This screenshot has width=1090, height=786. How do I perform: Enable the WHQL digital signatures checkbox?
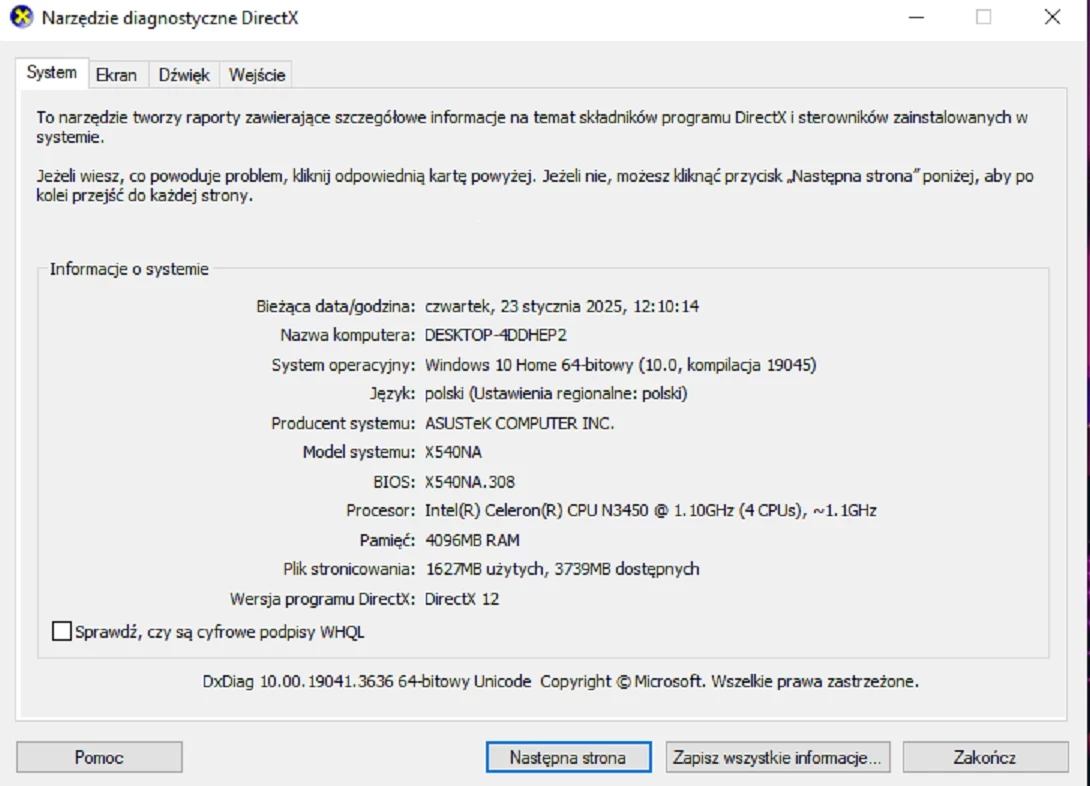(x=62, y=631)
